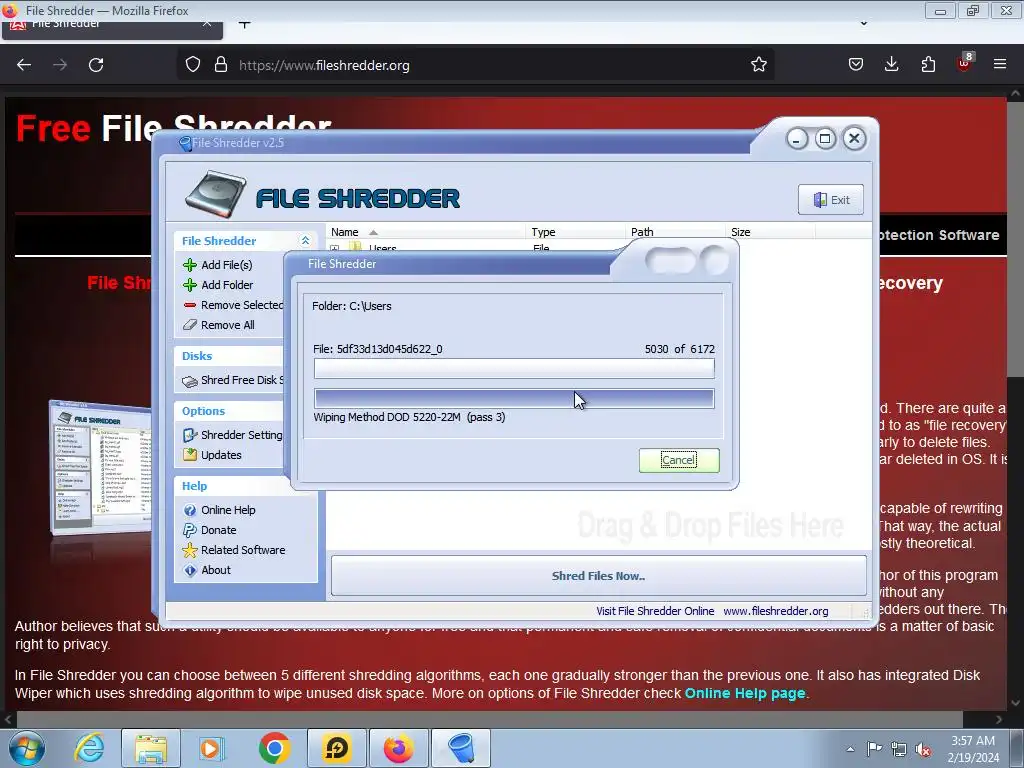Image resolution: width=1024 pixels, height=768 pixels.
Task: Click the disk icon beside Shred Free Disk Space
Action: tap(190, 381)
